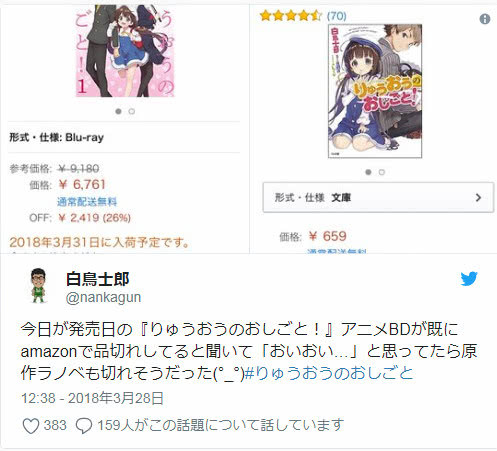
Task: Click the Twitter bird logo icon
Action: [469, 279]
